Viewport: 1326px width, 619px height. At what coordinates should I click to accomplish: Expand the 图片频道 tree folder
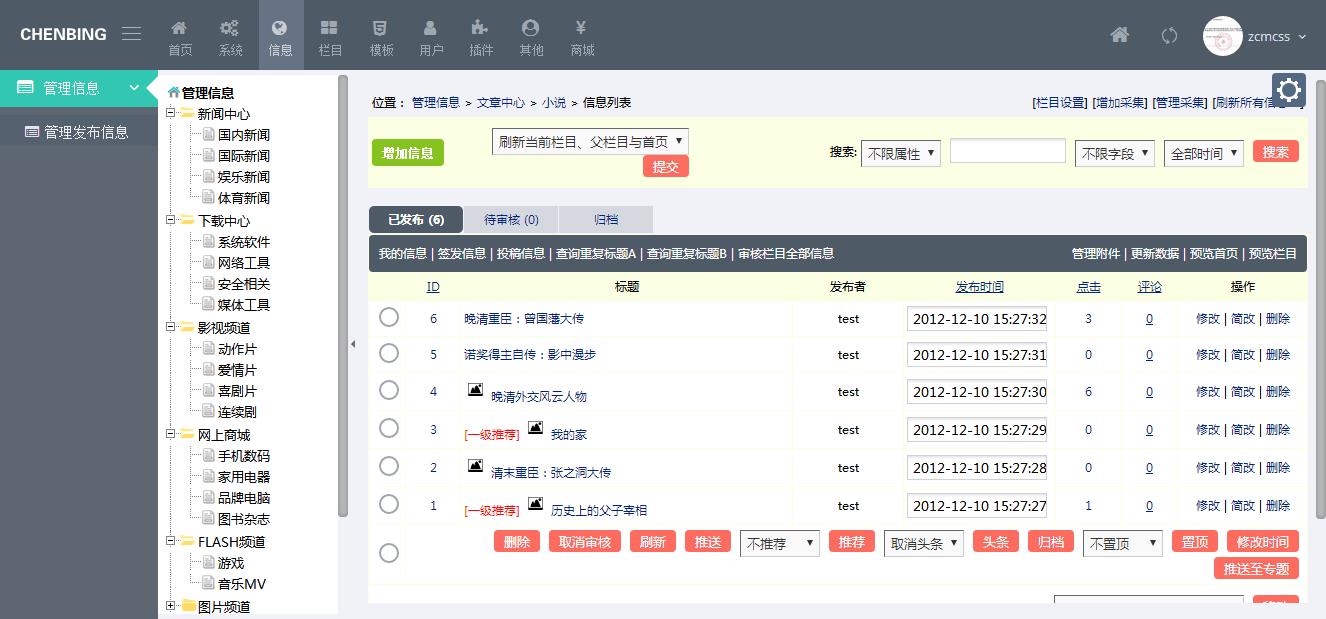171,606
